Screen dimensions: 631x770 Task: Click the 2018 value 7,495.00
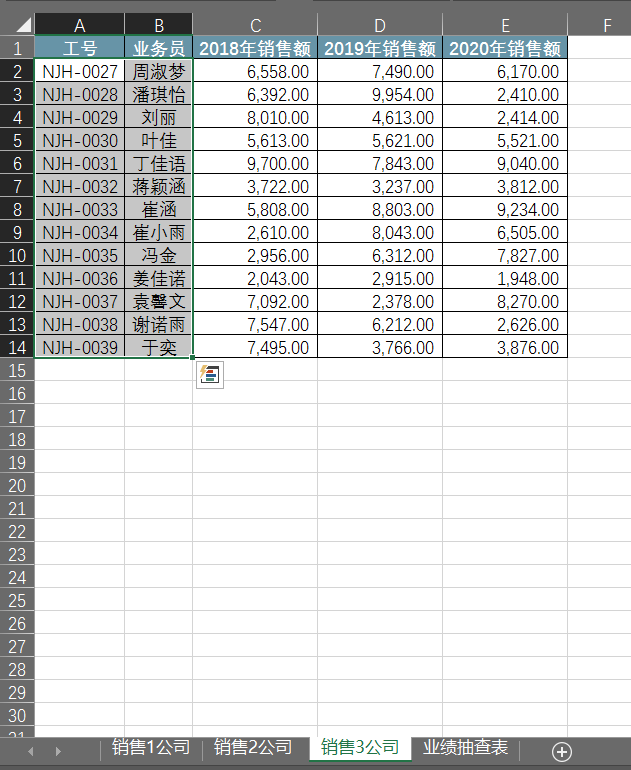(255, 348)
